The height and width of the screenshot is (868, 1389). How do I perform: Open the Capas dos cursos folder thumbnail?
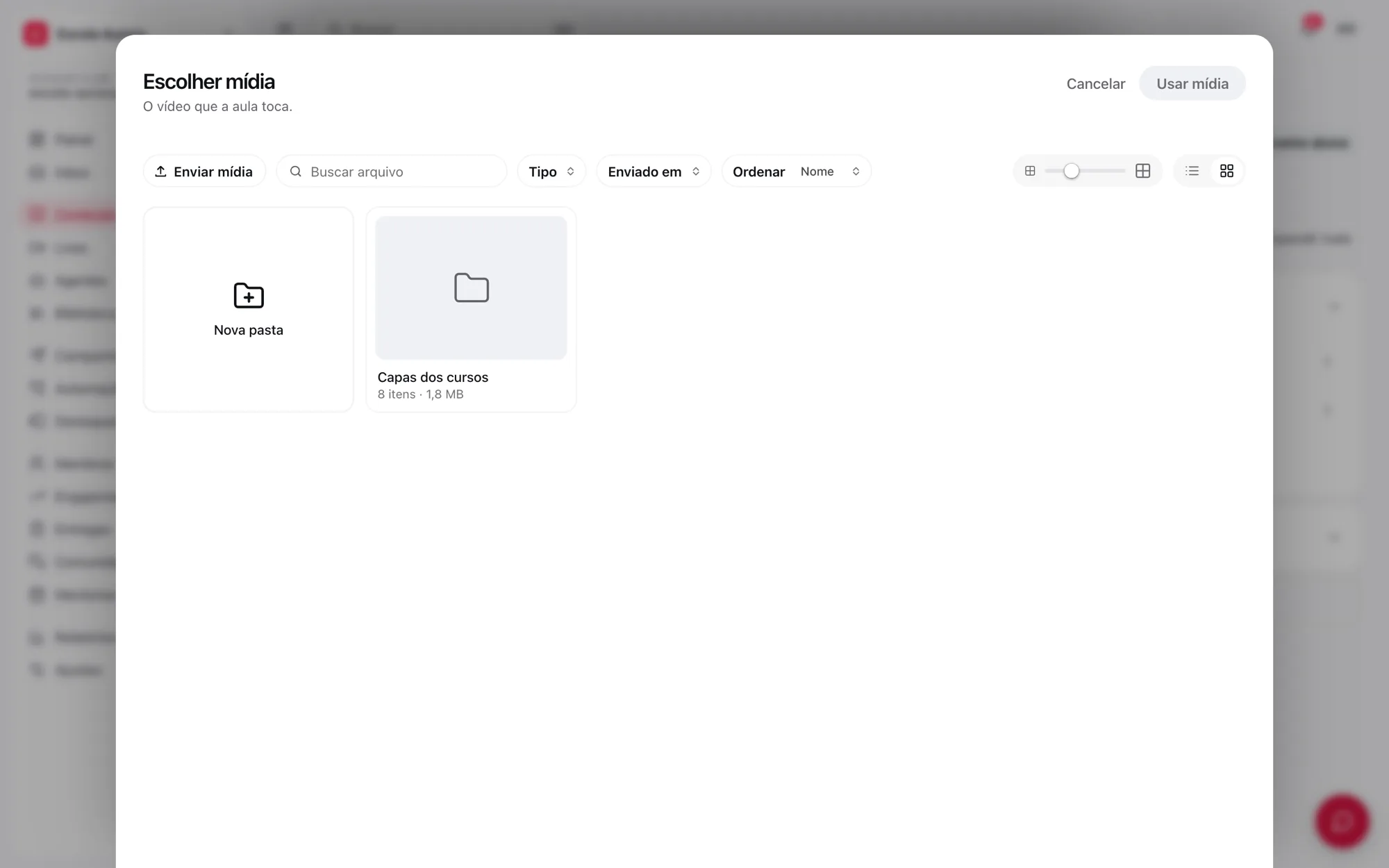point(471,287)
